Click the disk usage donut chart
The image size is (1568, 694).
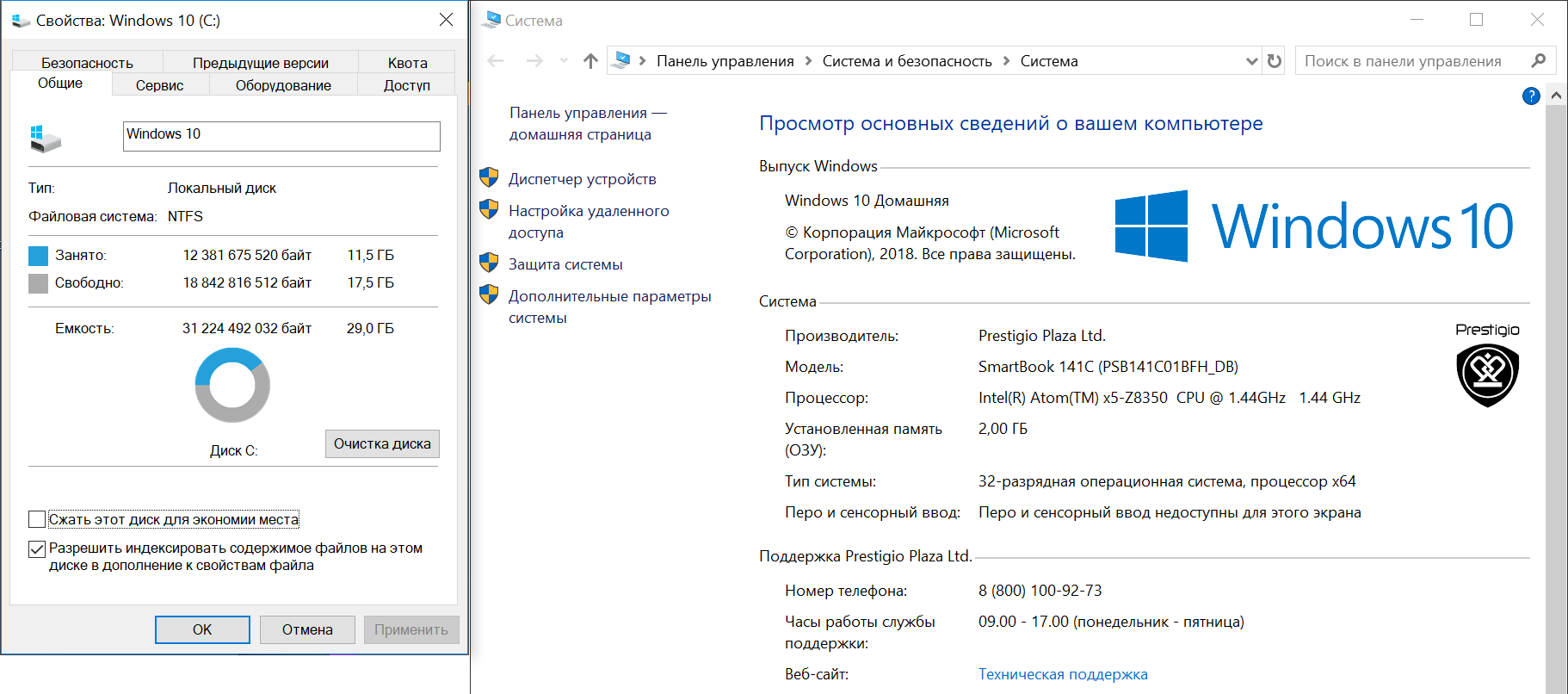[x=232, y=385]
